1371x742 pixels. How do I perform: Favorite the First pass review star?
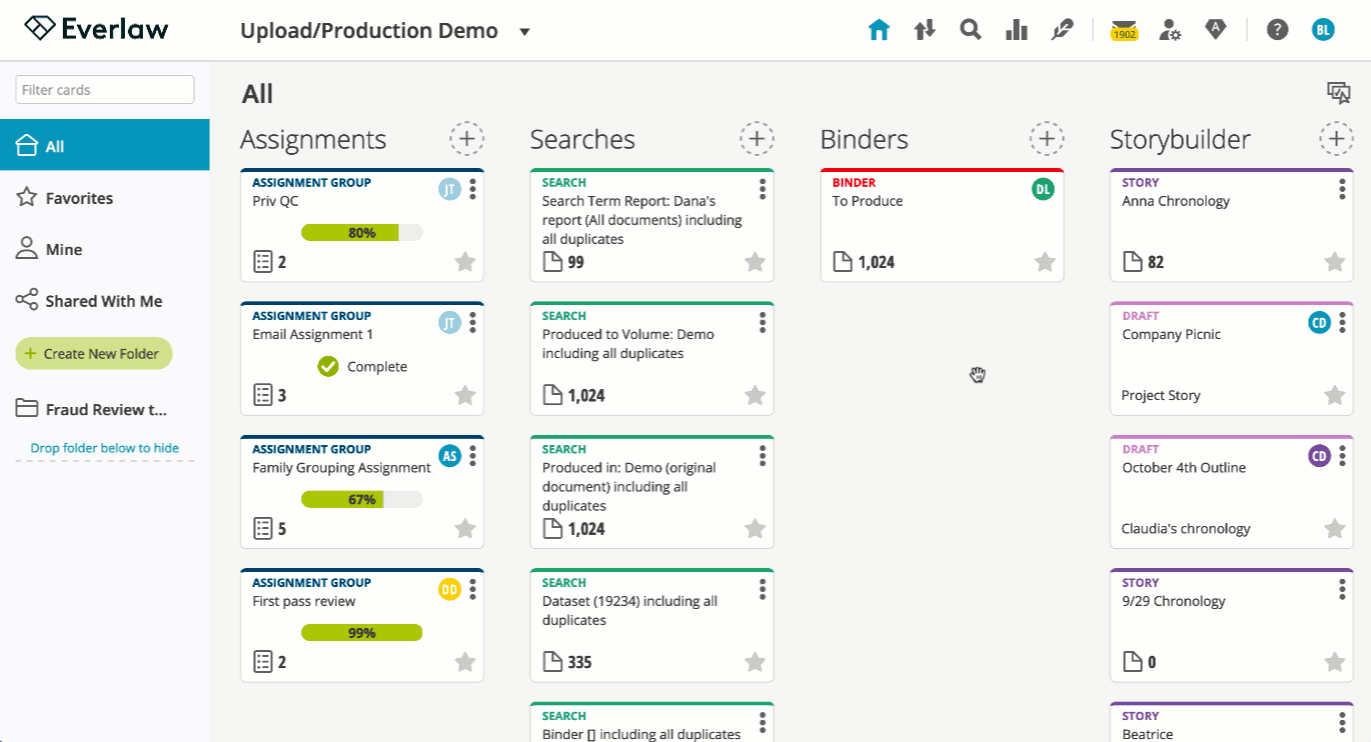point(465,662)
